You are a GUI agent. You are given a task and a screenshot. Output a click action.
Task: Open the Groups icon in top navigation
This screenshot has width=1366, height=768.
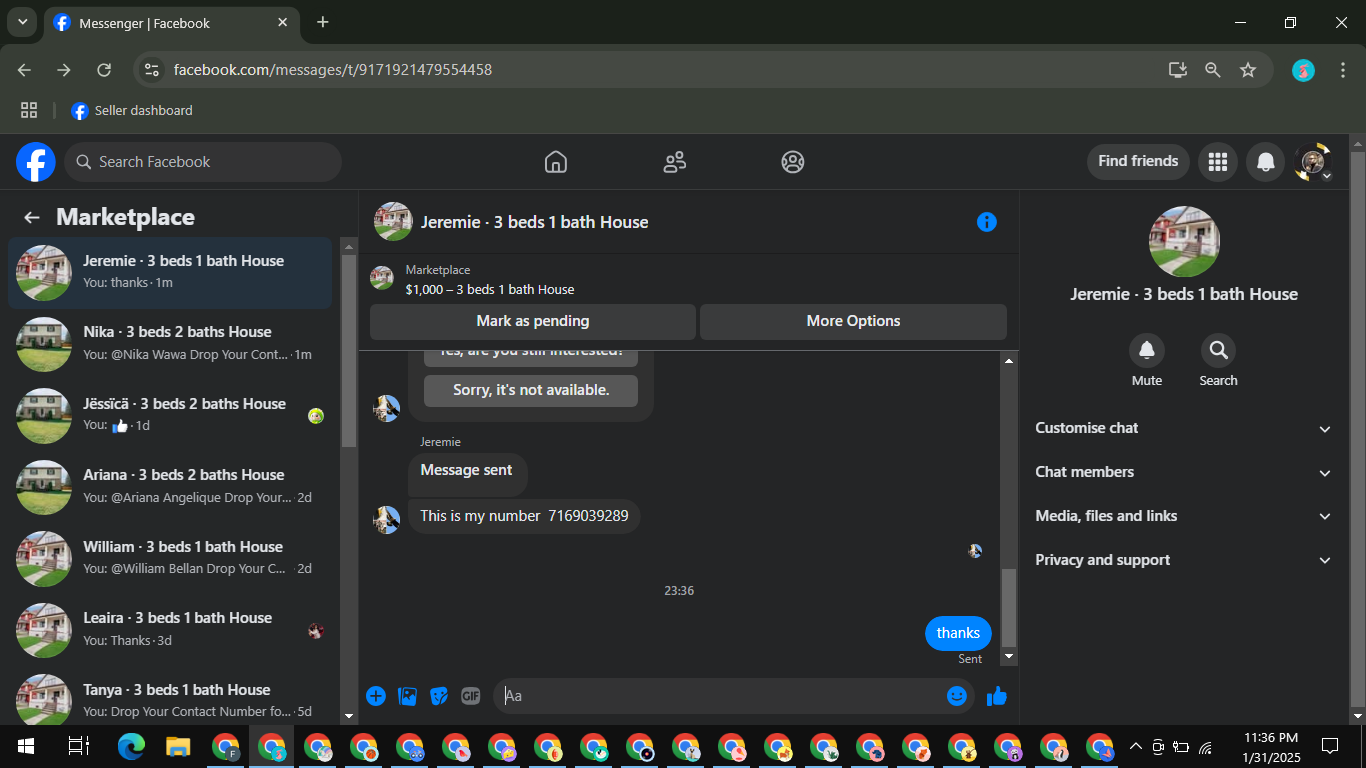click(x=793, y=162)
